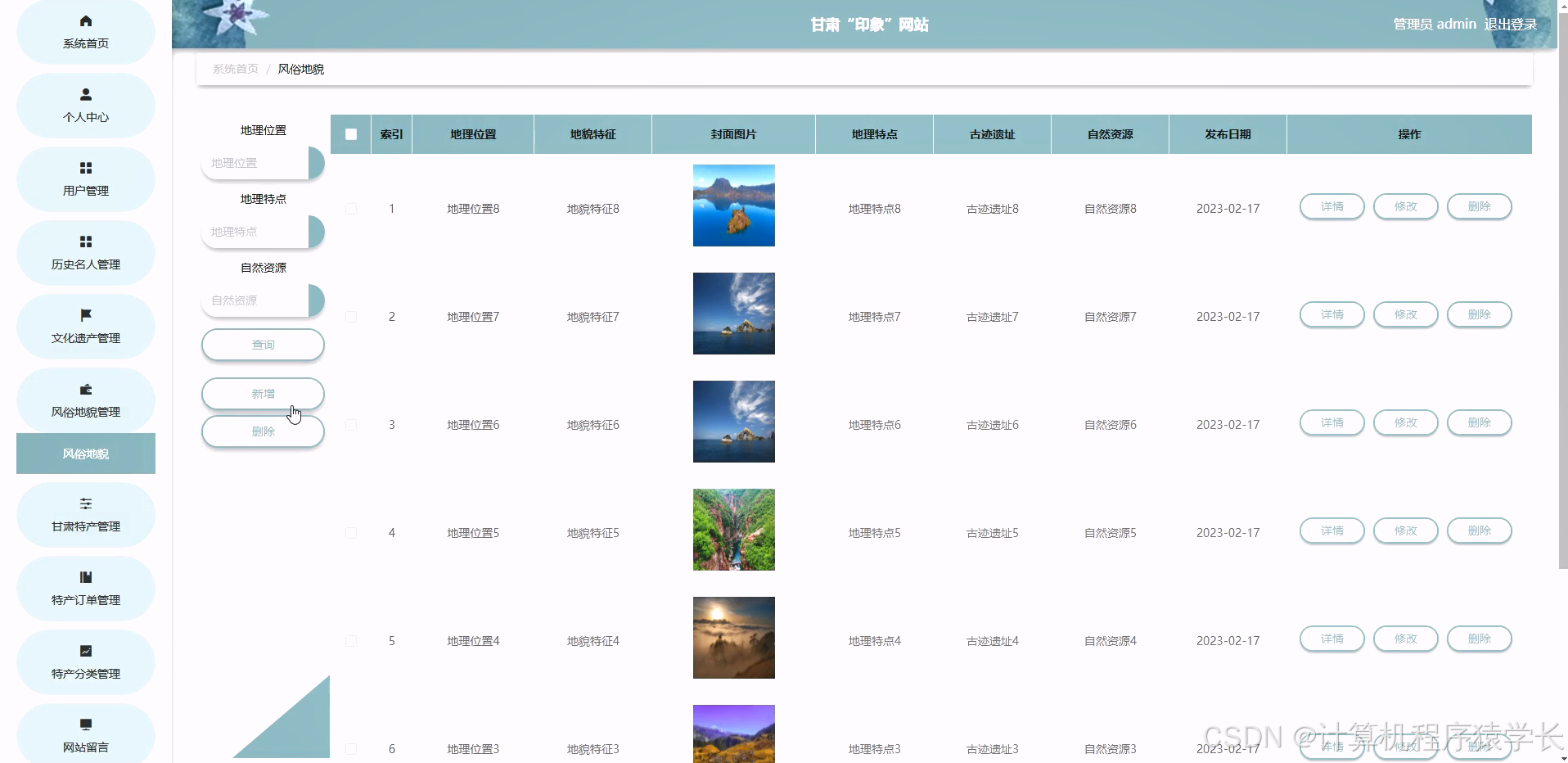Check the checkbox for row index 1
The height and width of the screenshot is (763, 1568).
tap(351, 209)
